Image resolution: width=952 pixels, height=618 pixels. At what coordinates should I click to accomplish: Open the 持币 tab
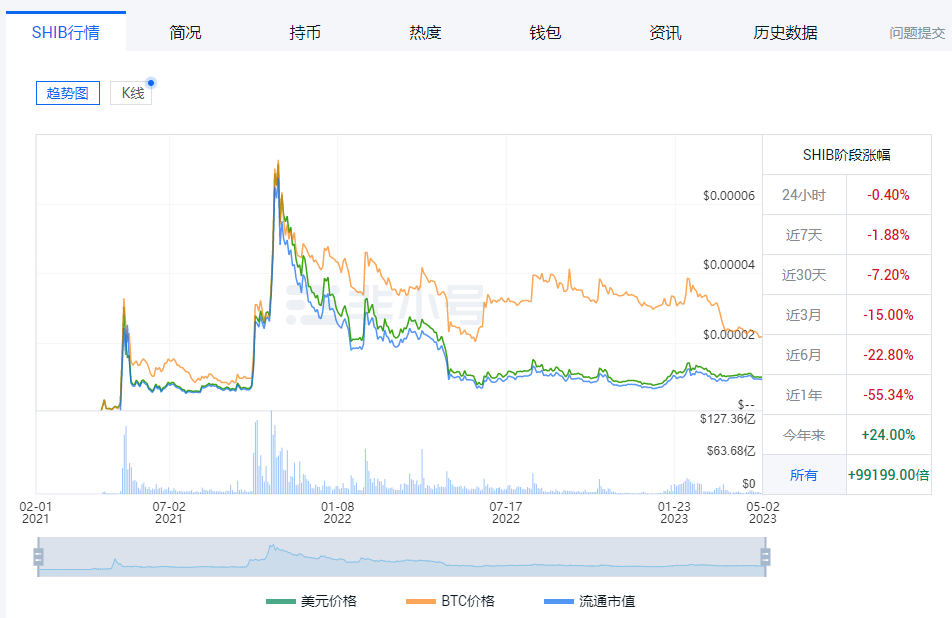point(305,32)
